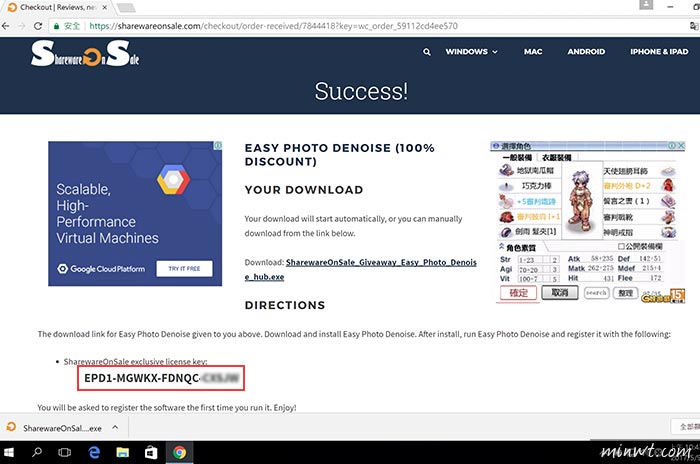The width and height of the screenshot is (700, 464).
Task: Expand the Windows dropdown menu
Action: [x=471, y=52]
